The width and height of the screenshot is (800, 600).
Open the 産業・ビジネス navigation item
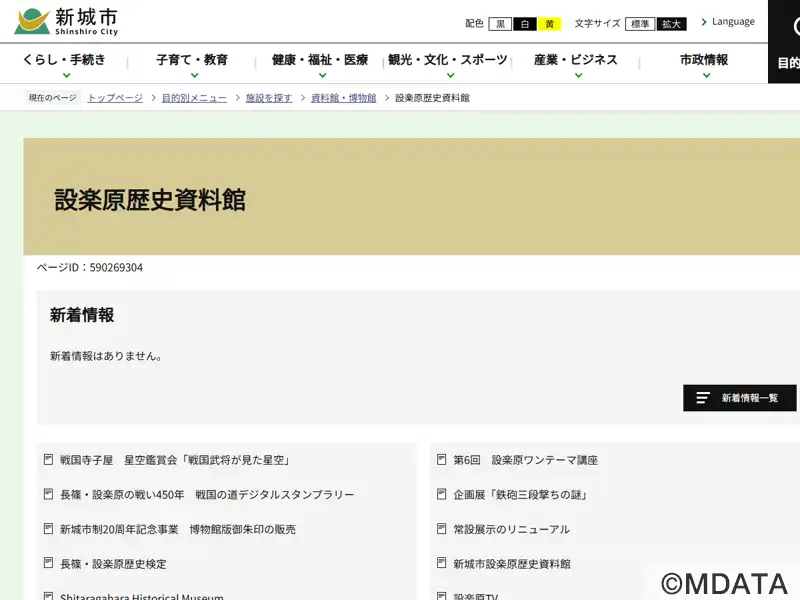[575, 66]
